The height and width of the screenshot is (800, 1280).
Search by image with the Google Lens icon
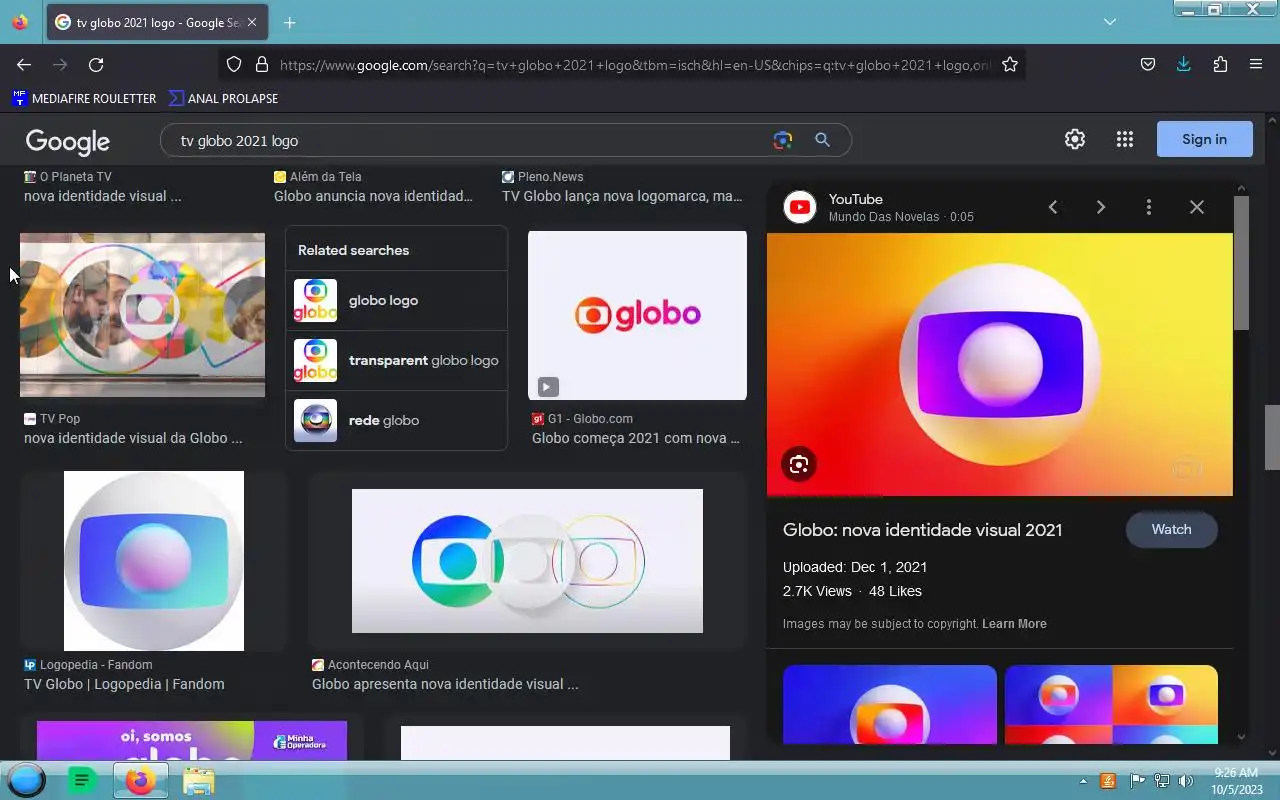(x=783, y=140)
